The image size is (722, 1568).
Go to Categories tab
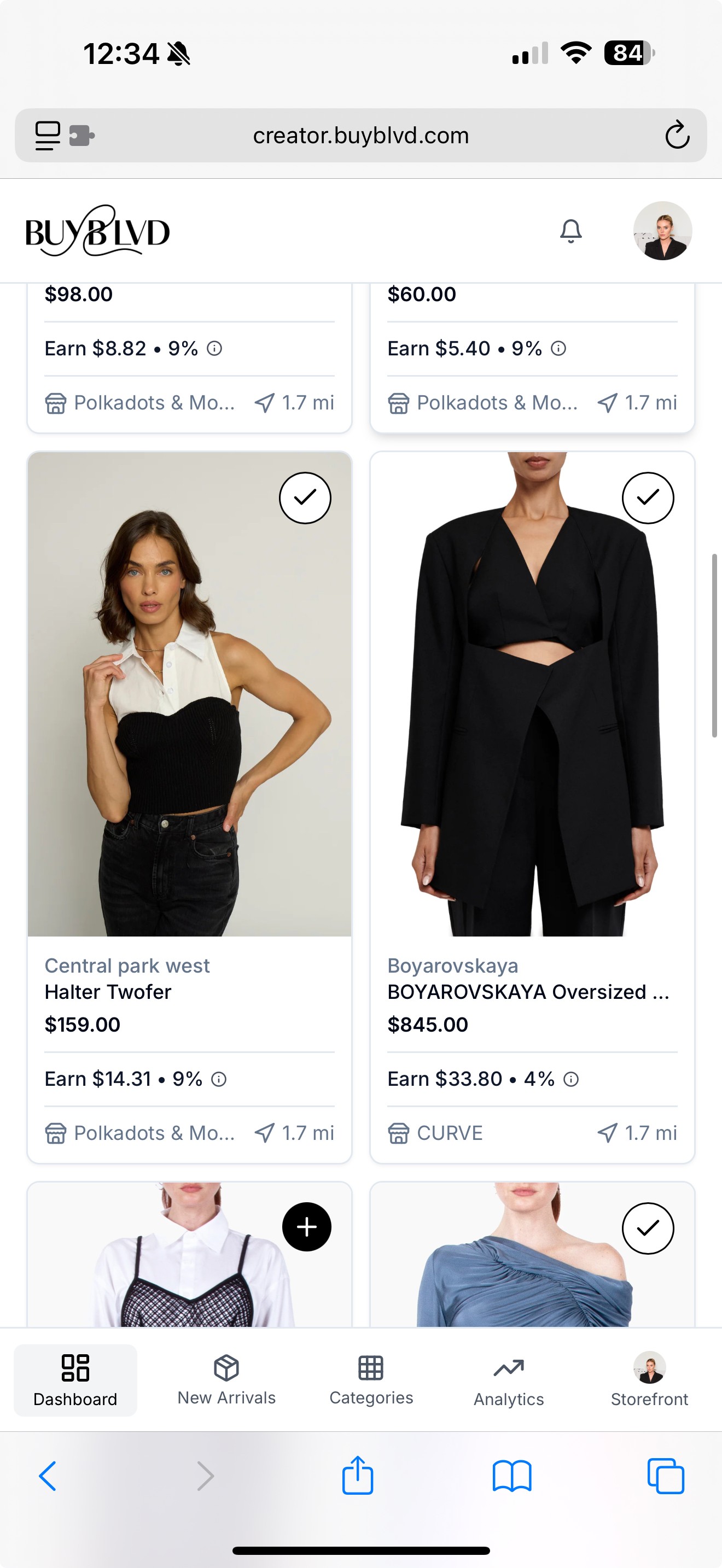(x=371, y=1380)
